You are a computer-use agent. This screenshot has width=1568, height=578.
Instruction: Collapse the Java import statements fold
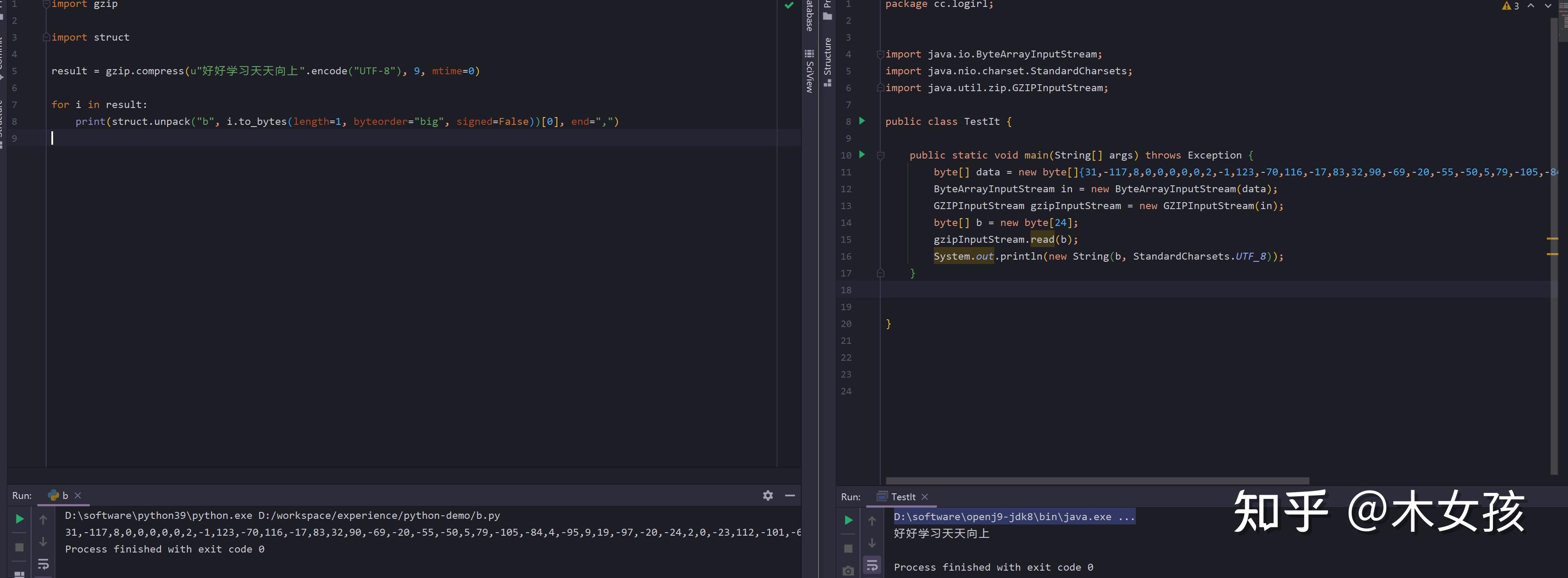click(880, 54)
